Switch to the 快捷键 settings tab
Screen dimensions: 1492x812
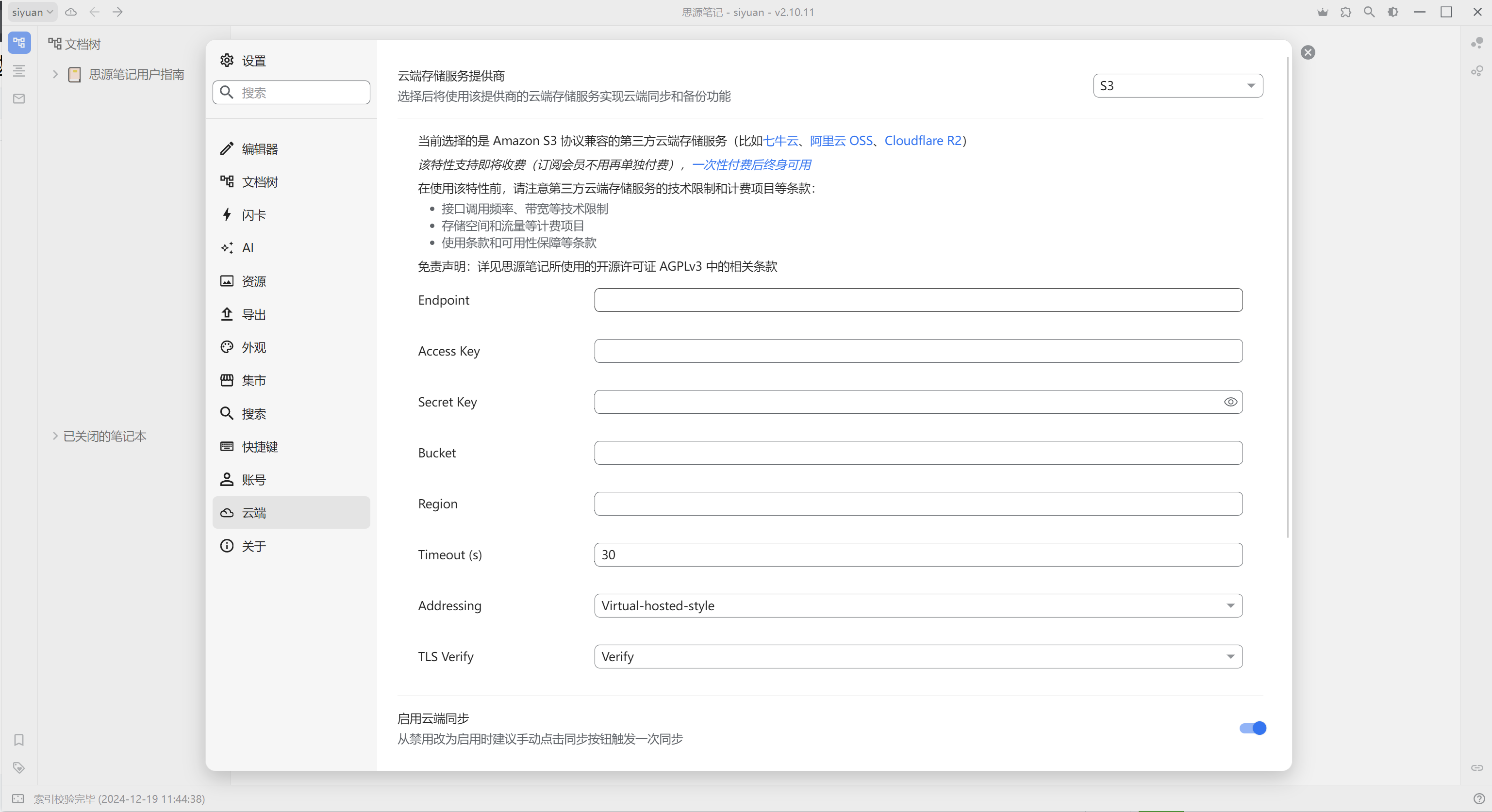pos(260,446)
